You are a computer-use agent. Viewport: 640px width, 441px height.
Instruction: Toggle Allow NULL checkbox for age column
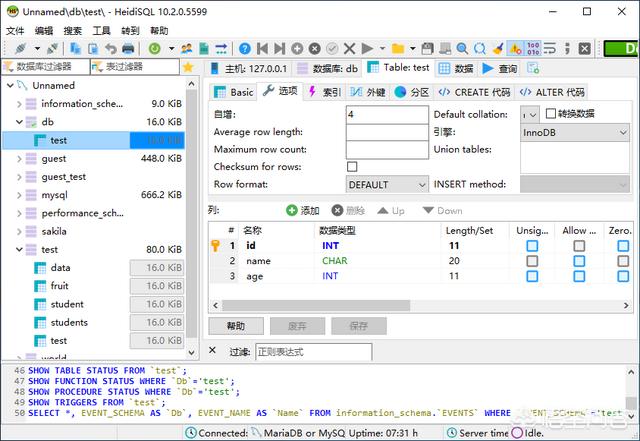[x=579, y=276]
